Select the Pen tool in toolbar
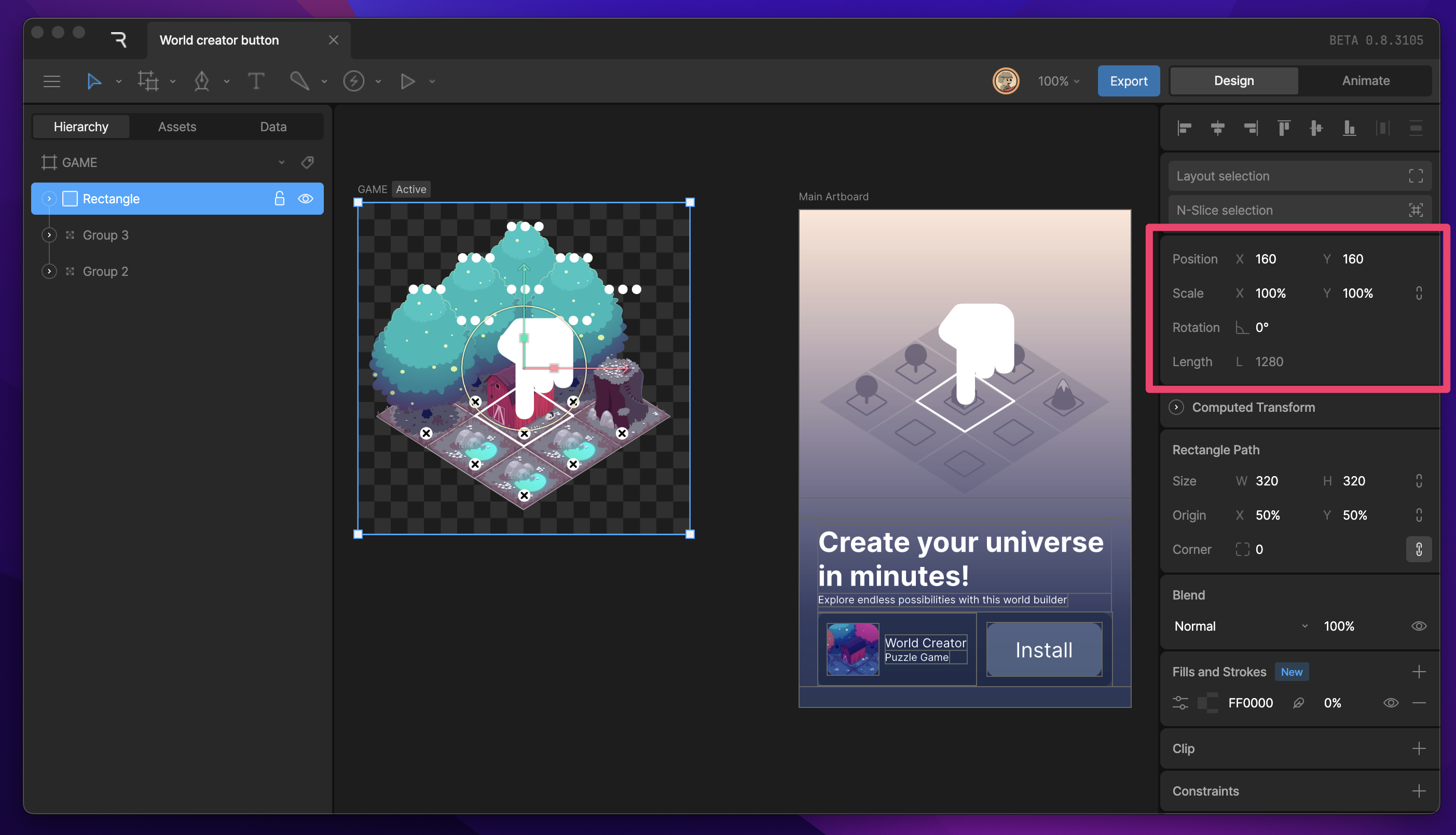Image resolution: width=1456 pixels, height=835 pixels. click(202, 81)
